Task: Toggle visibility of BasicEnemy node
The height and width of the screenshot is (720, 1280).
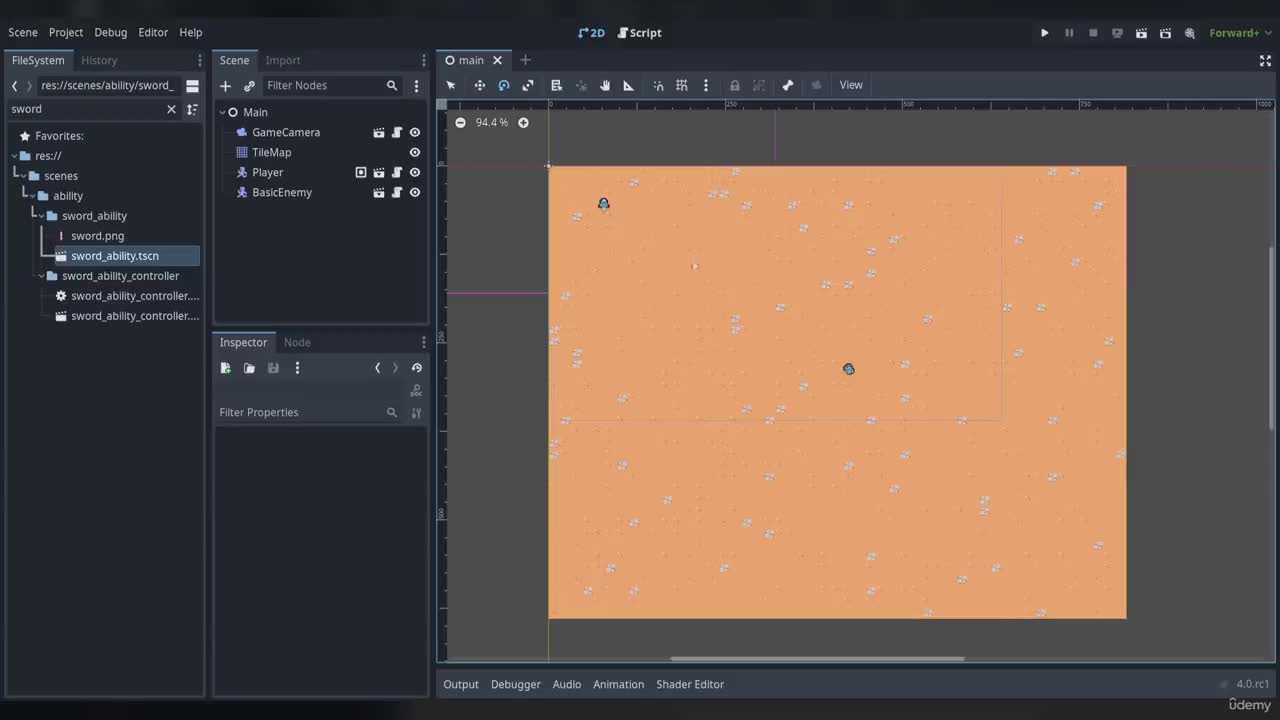Action: tap(415, 192)
